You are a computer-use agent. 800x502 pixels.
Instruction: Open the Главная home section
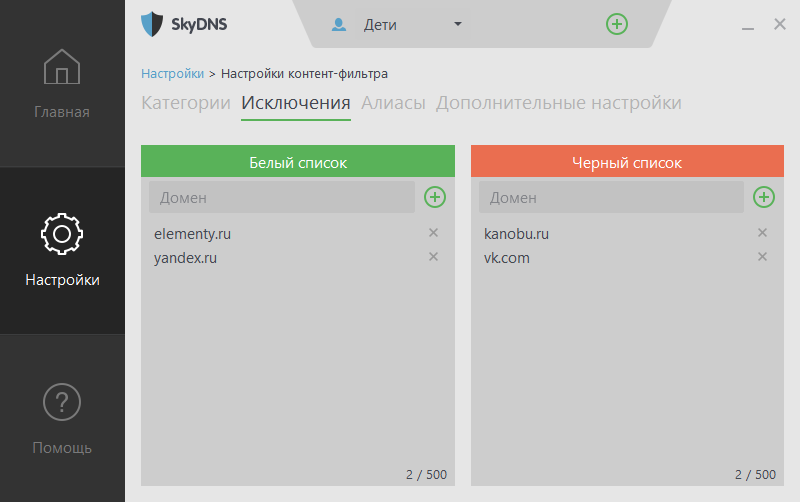tap(62, 84)
